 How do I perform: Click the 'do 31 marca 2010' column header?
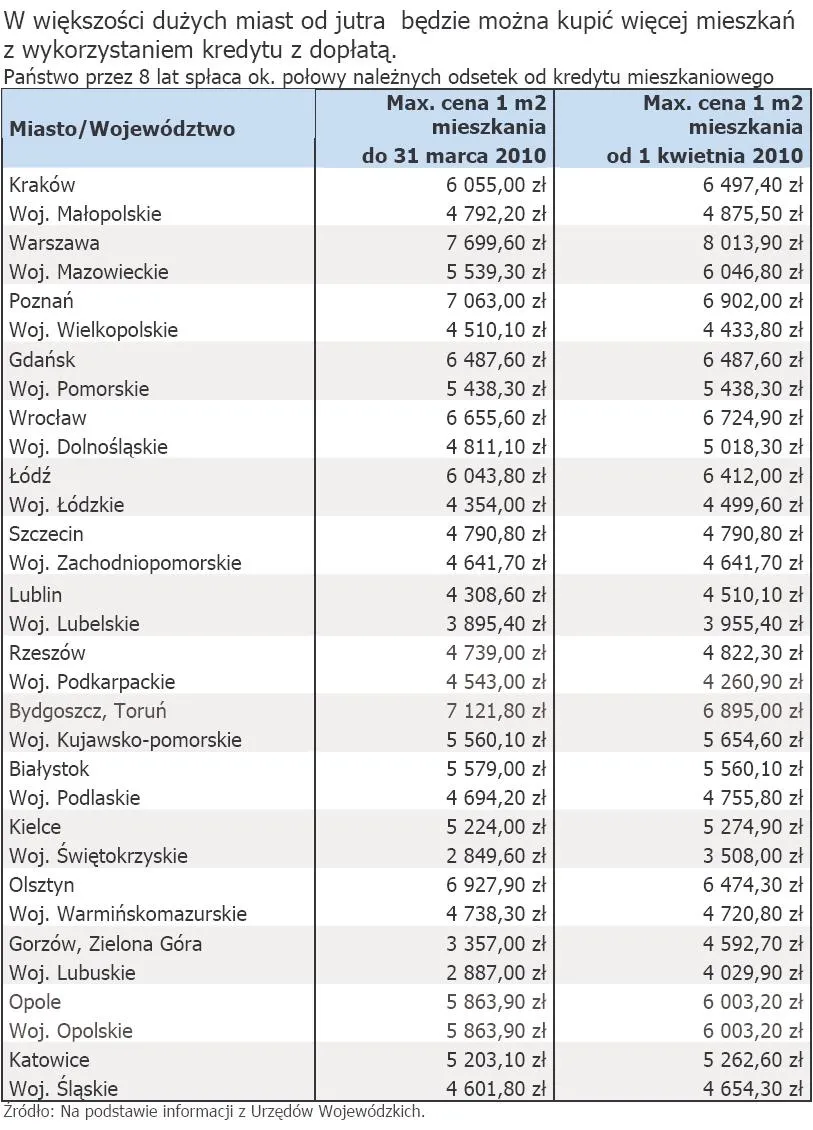pos(453,155)
